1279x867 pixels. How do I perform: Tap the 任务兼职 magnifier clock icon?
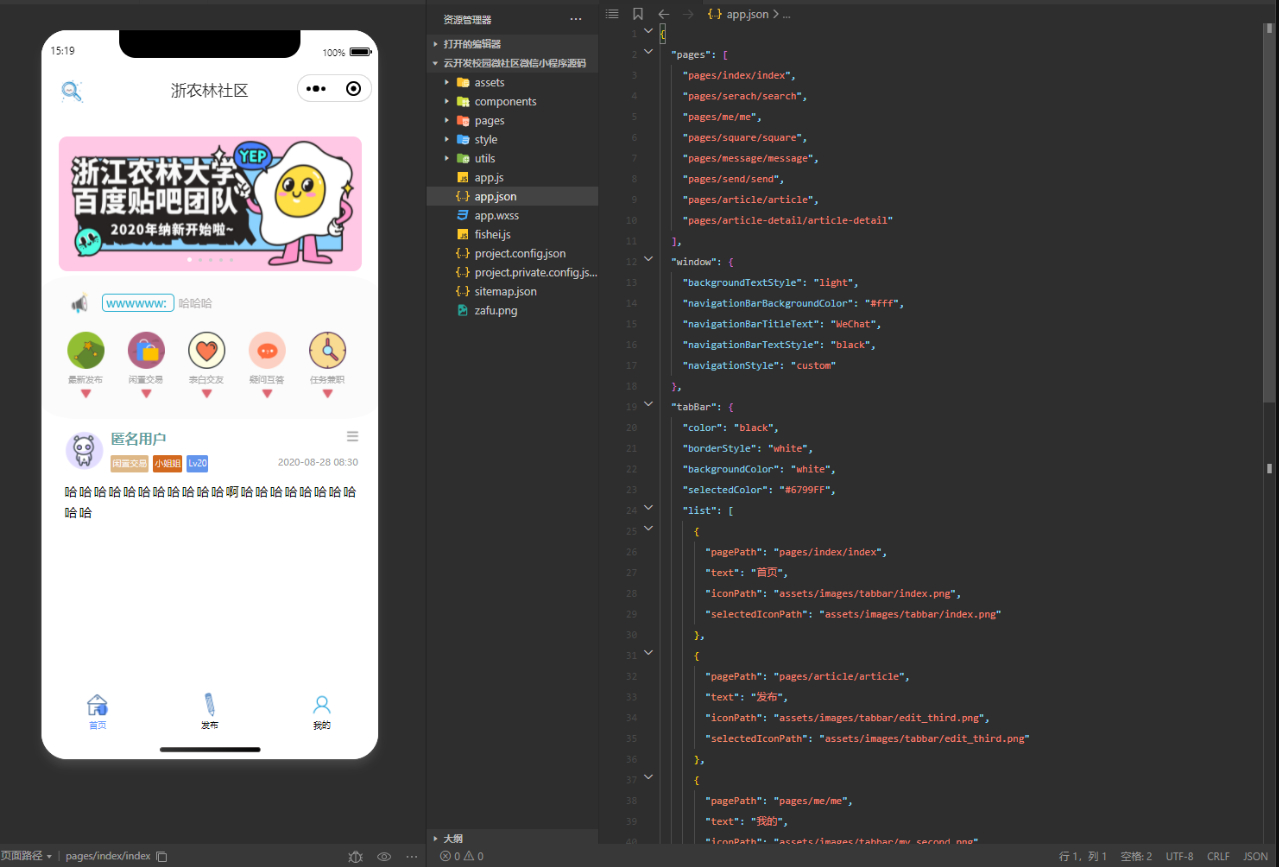(328, 350)
